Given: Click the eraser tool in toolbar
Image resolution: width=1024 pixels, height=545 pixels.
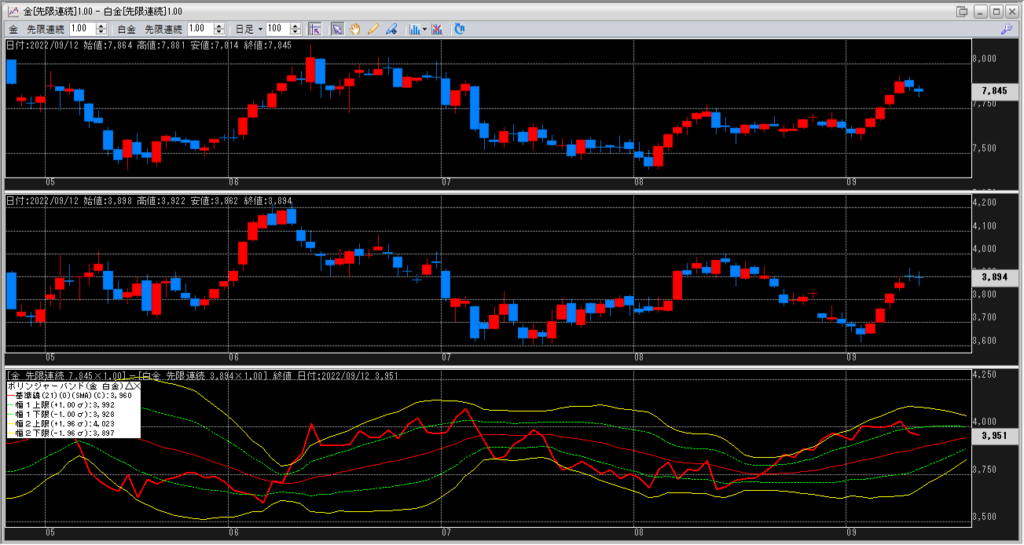Looking at the screenshot, I should point(390,29).
